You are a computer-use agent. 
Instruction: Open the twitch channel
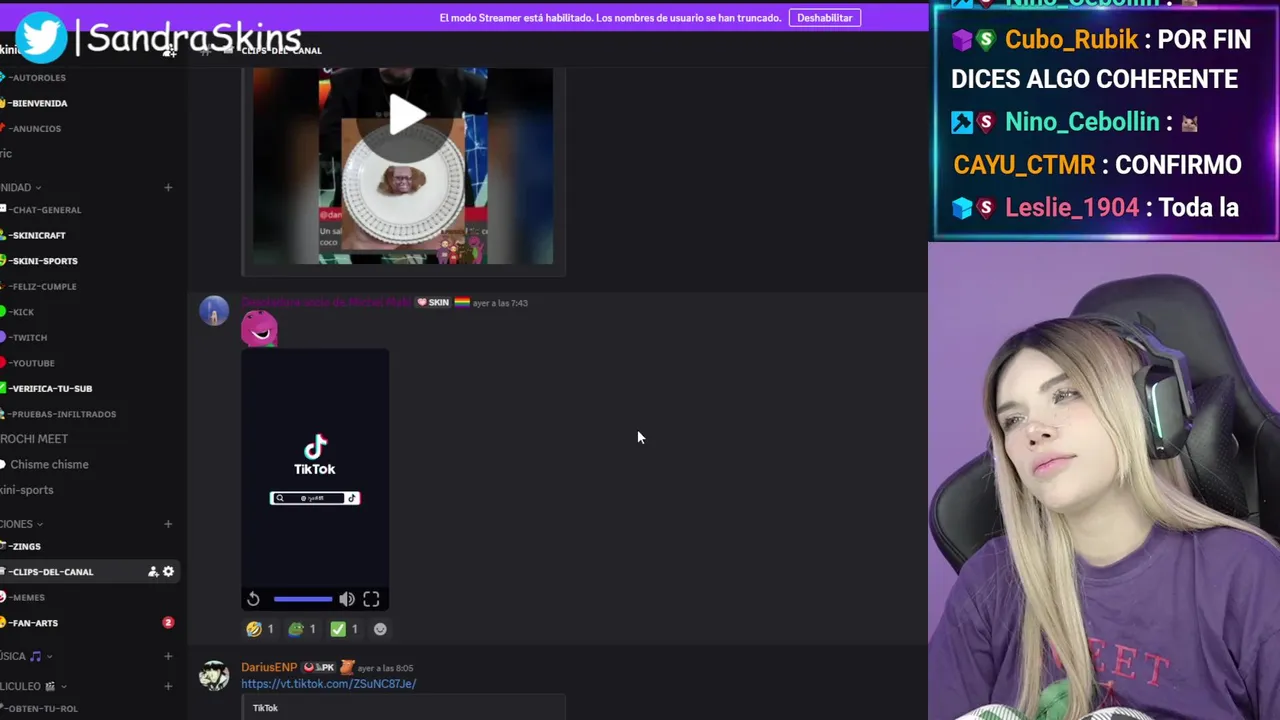point(29,337)
